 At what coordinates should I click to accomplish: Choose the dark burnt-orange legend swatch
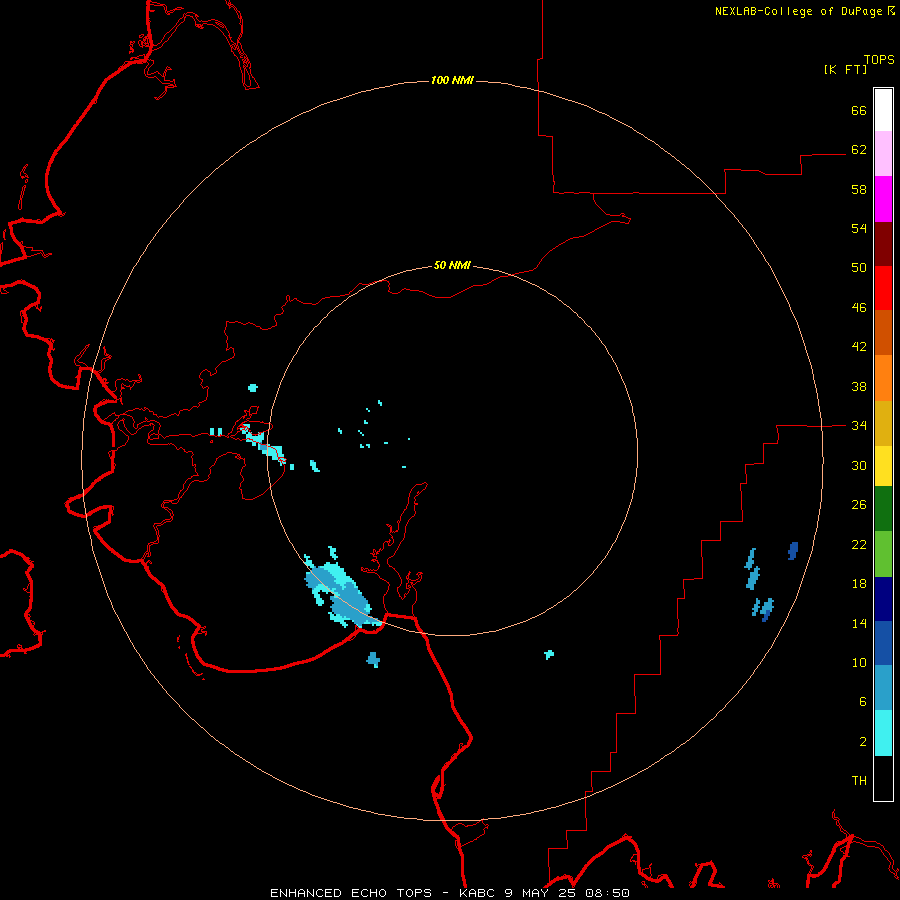883,333
